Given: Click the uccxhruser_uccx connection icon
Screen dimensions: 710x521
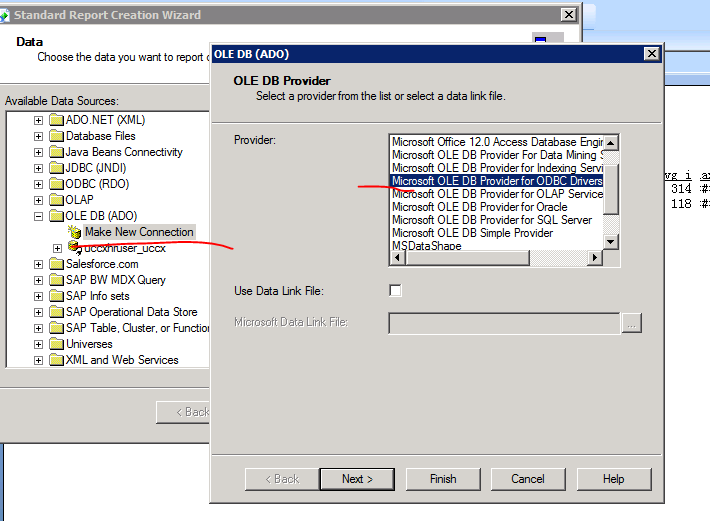Looking at the screenshot, I should pos(73,247).
